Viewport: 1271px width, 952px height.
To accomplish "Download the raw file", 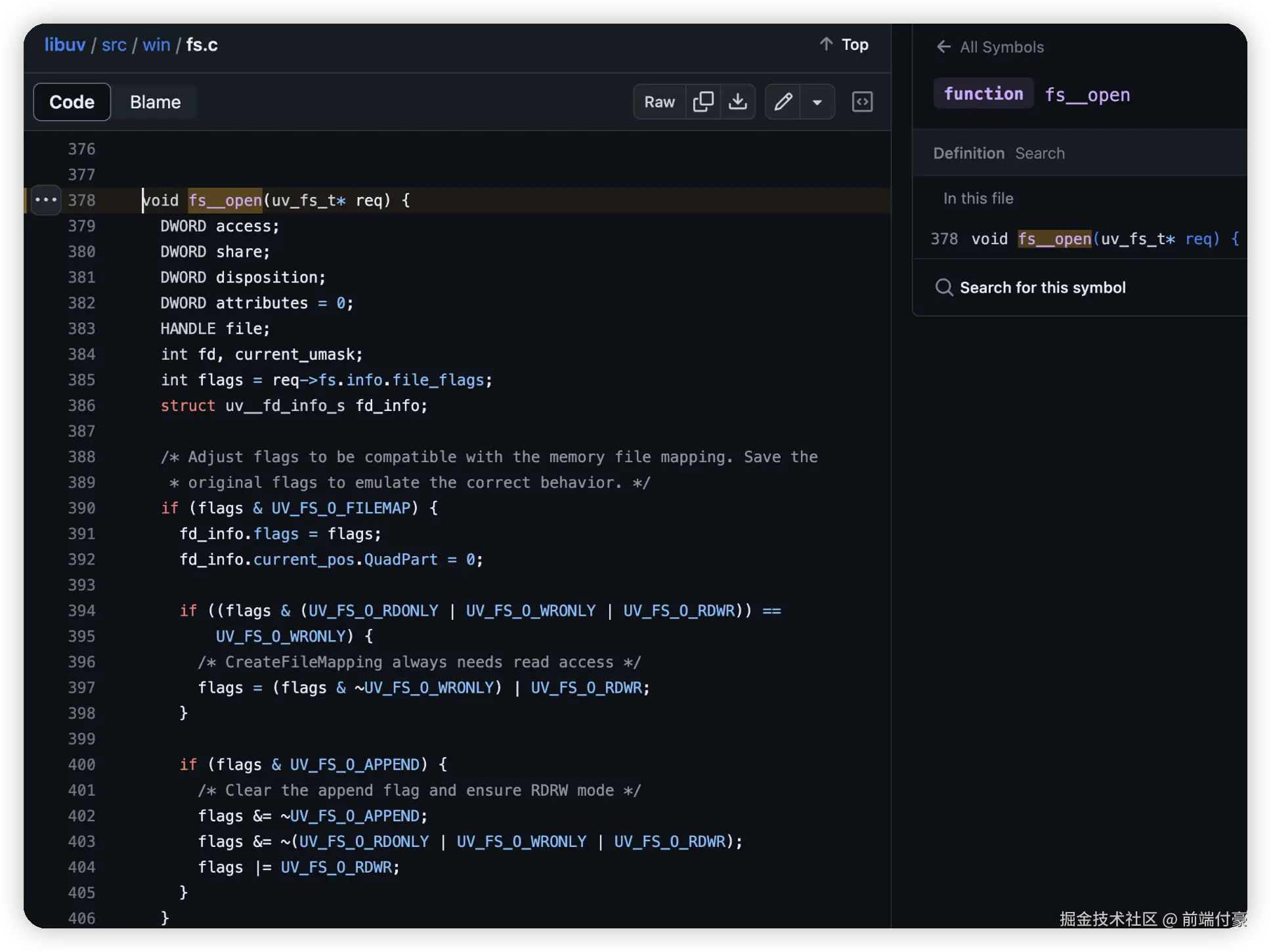I will 738,102.
